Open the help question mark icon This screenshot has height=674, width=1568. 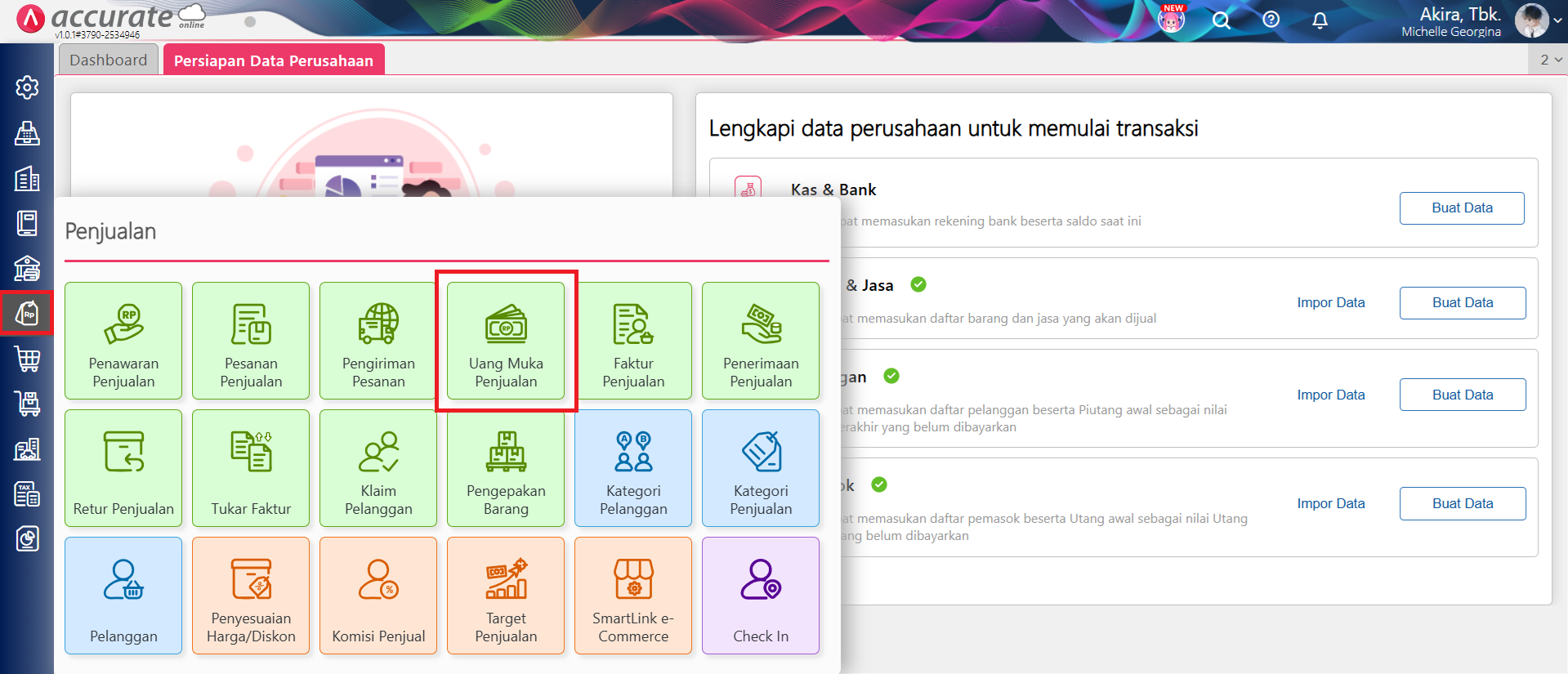tap(1271, 20)
